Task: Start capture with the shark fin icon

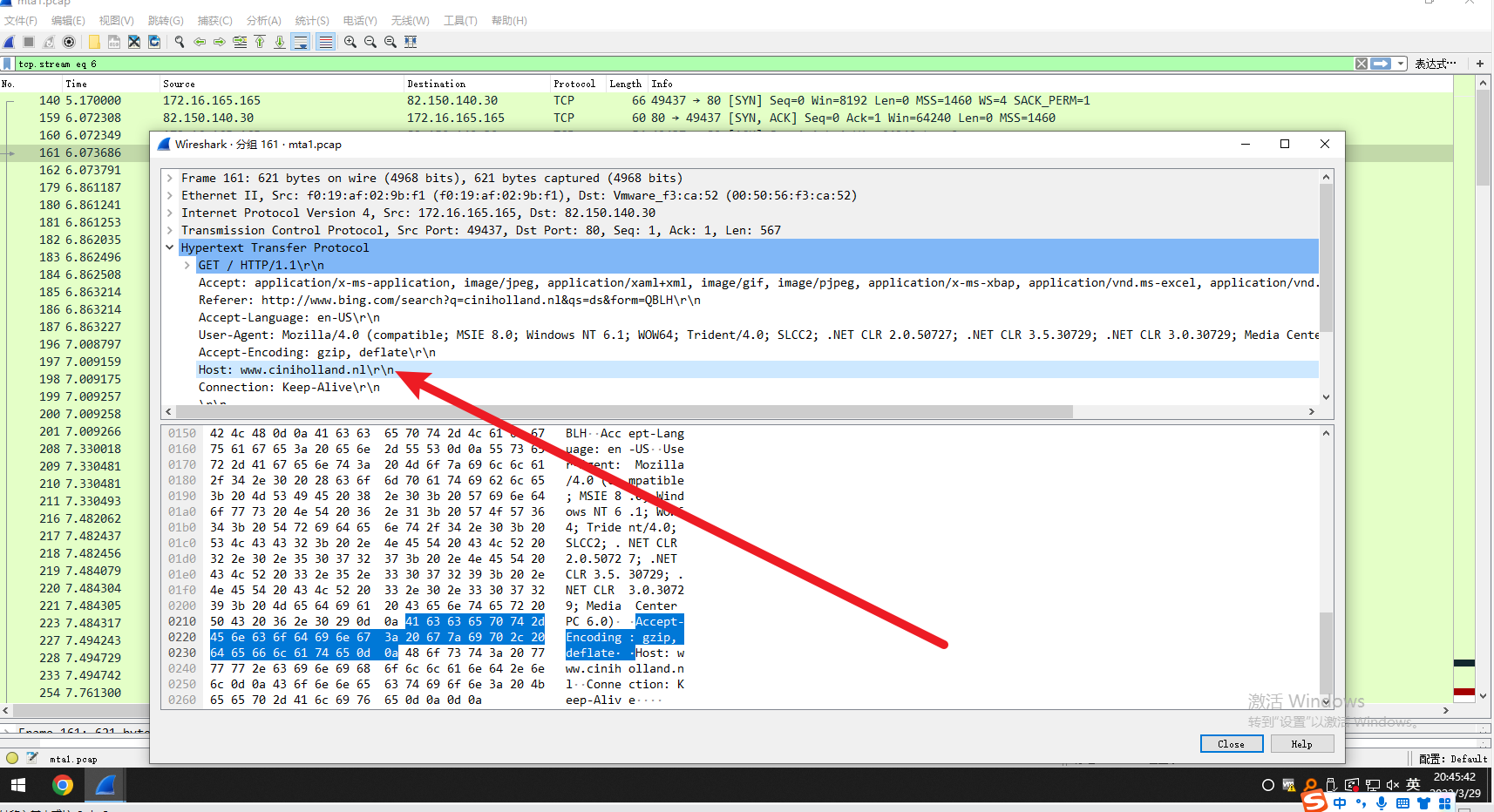Action: (9, 42)
